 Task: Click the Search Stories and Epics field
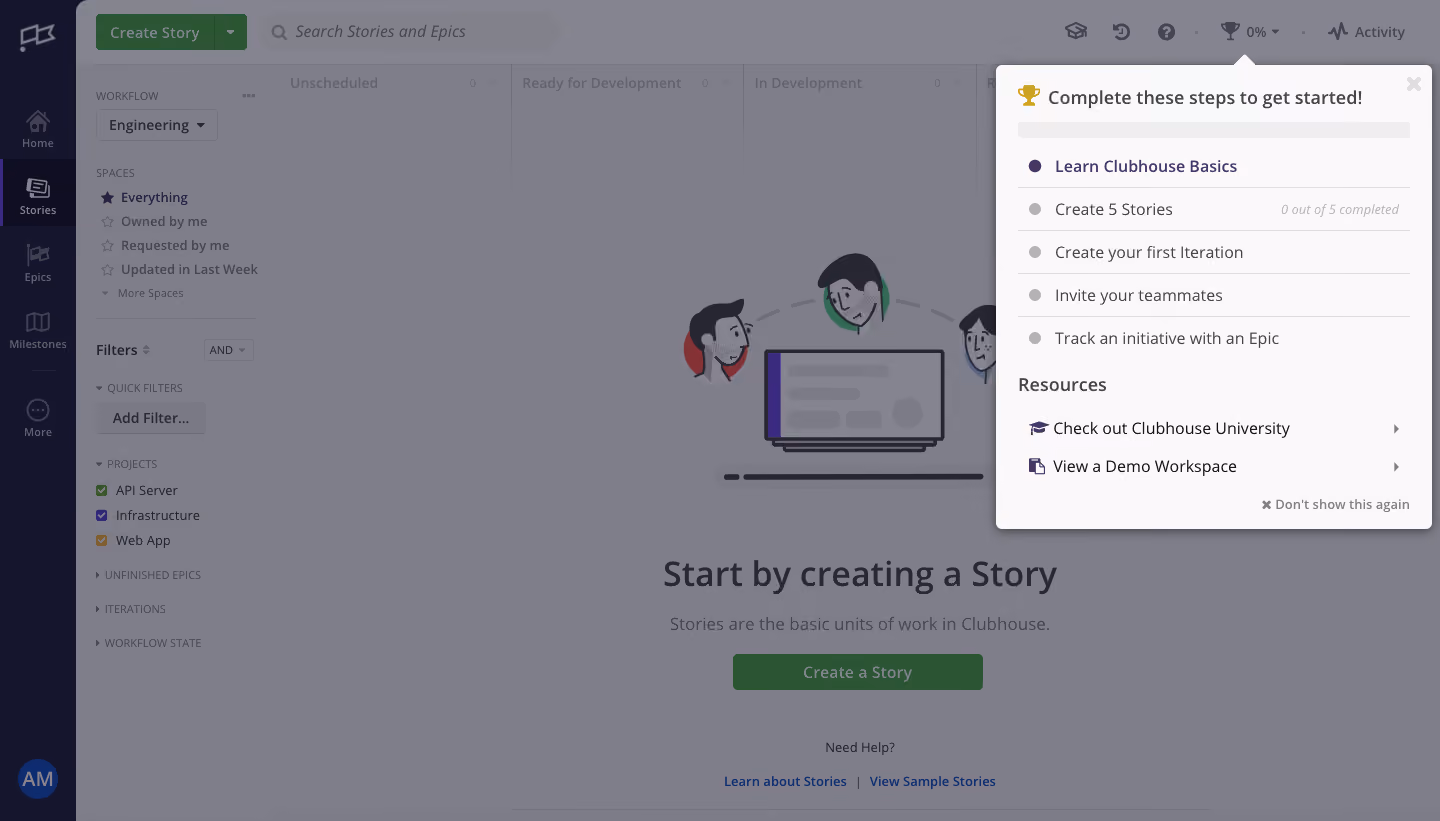click(x=410, y=32)
